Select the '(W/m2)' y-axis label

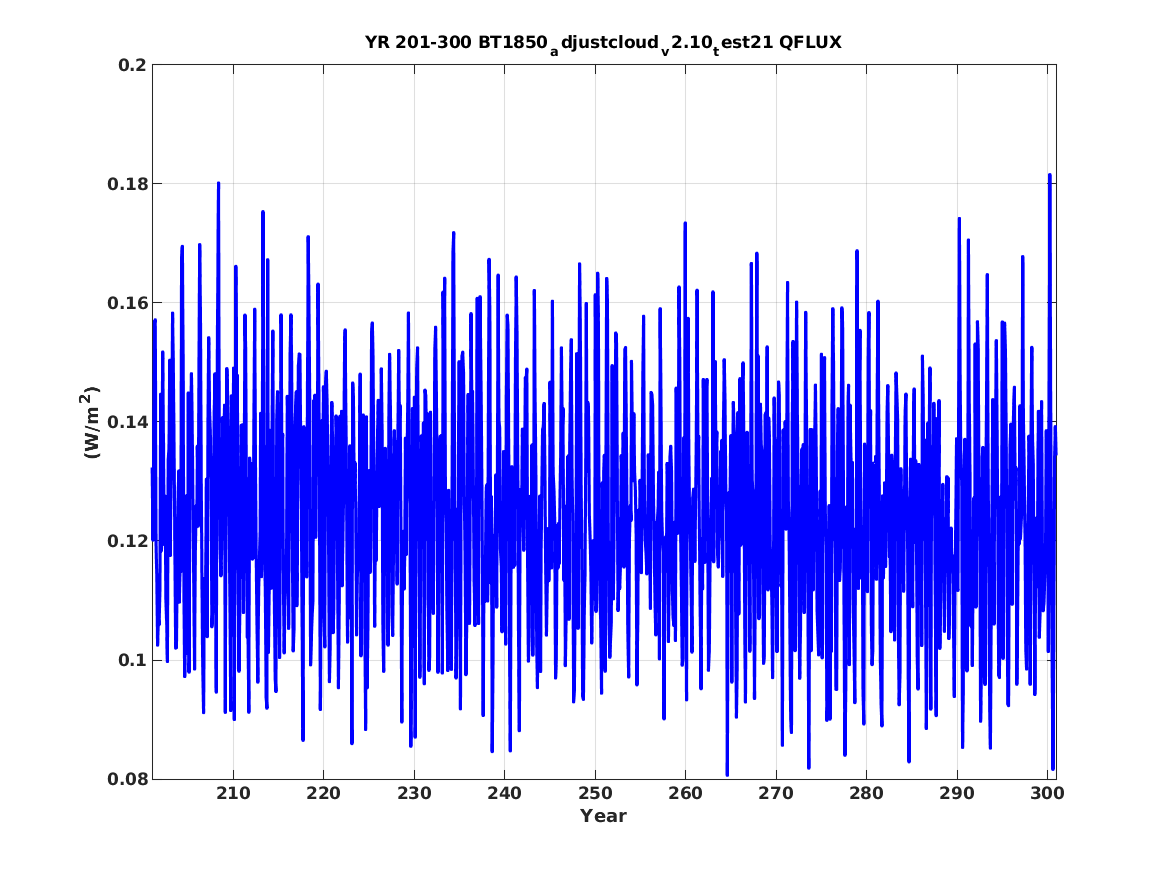pos(90,422)
